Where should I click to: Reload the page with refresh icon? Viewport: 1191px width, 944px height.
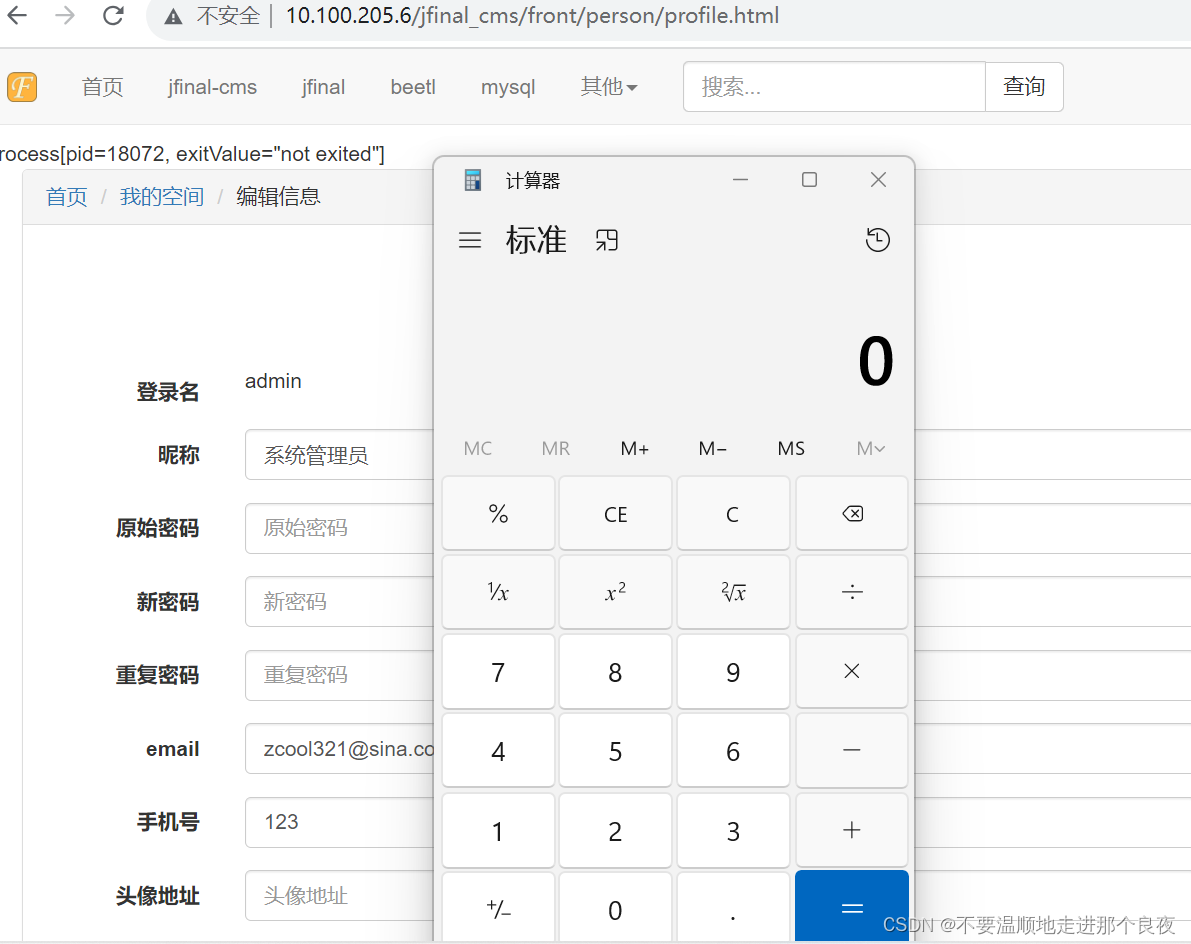[113, 15]
